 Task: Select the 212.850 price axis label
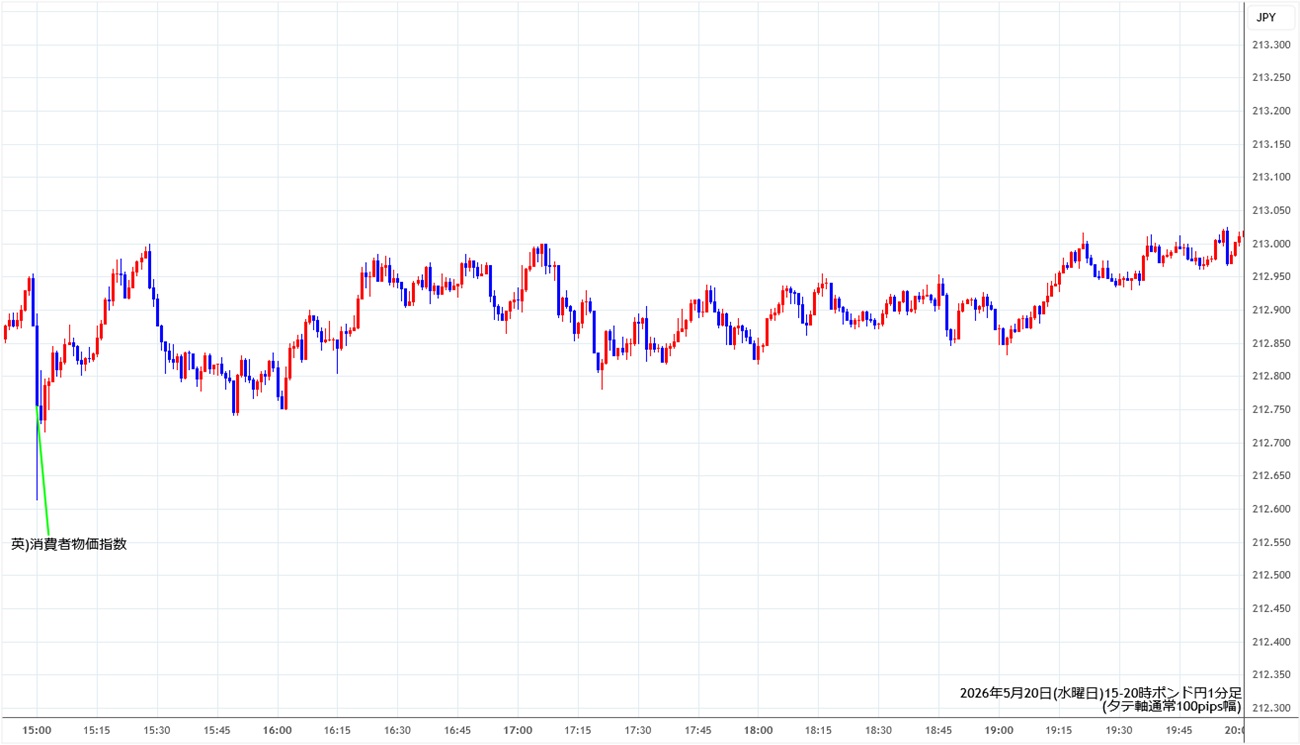point(1269,343)
